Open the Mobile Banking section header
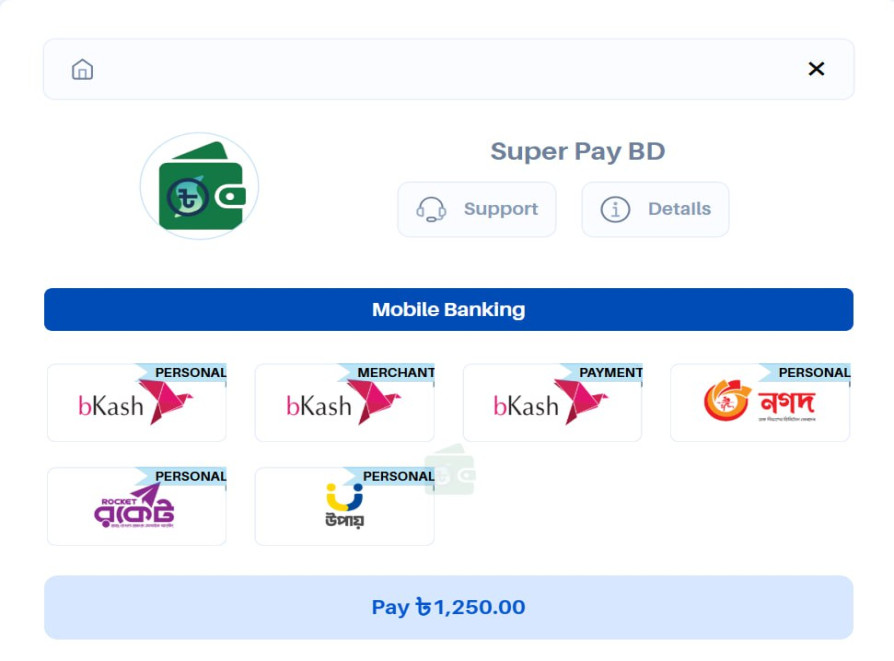This screenshot has height=661, width=894. [448, 310]
